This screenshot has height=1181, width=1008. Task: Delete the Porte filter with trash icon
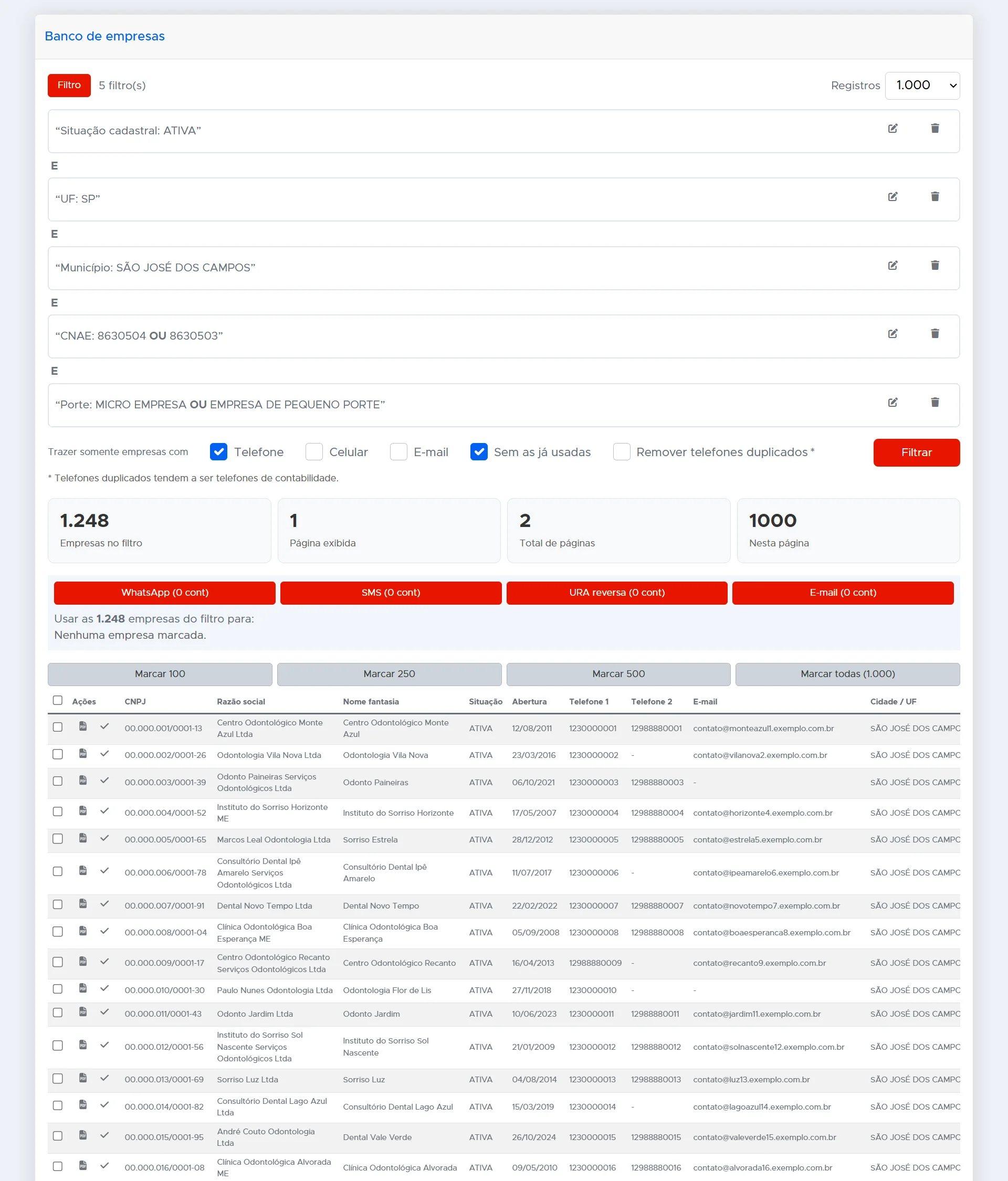[x=935, y=403]
